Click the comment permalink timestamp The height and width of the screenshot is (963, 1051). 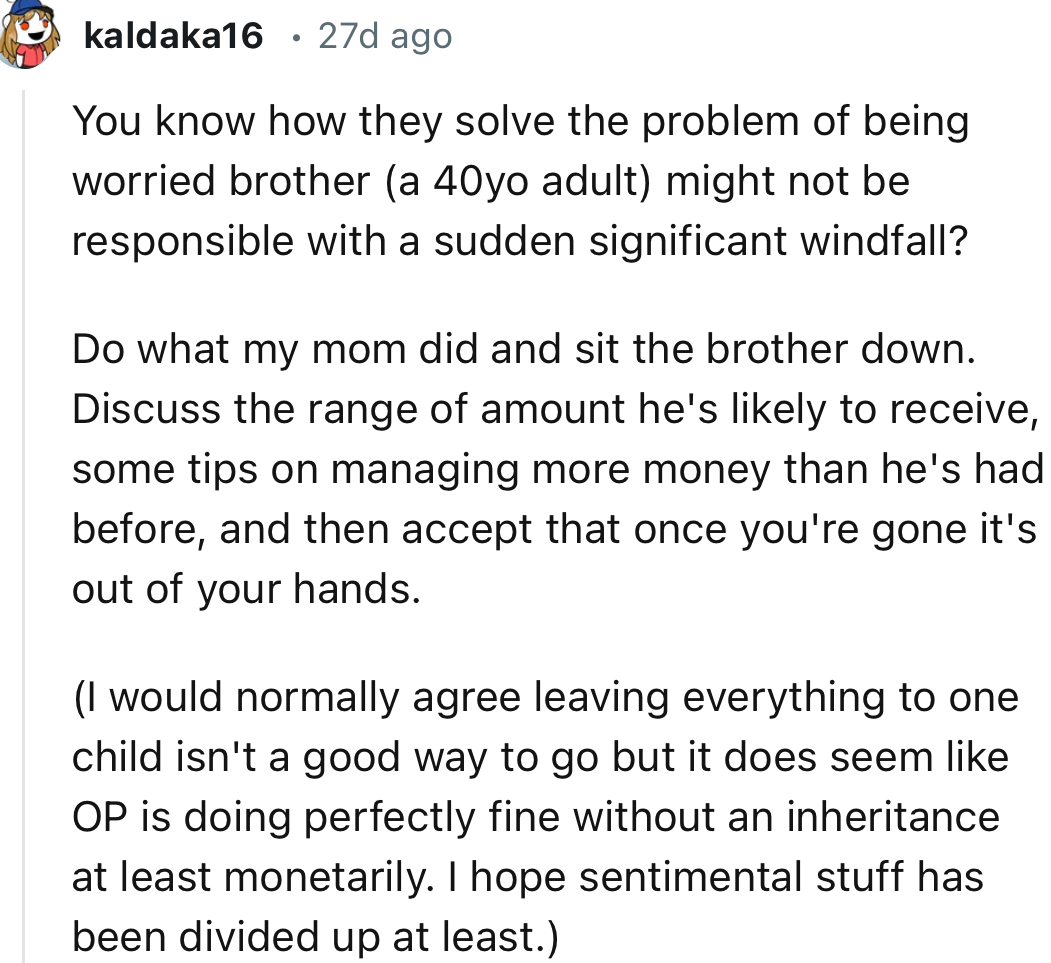383,36
